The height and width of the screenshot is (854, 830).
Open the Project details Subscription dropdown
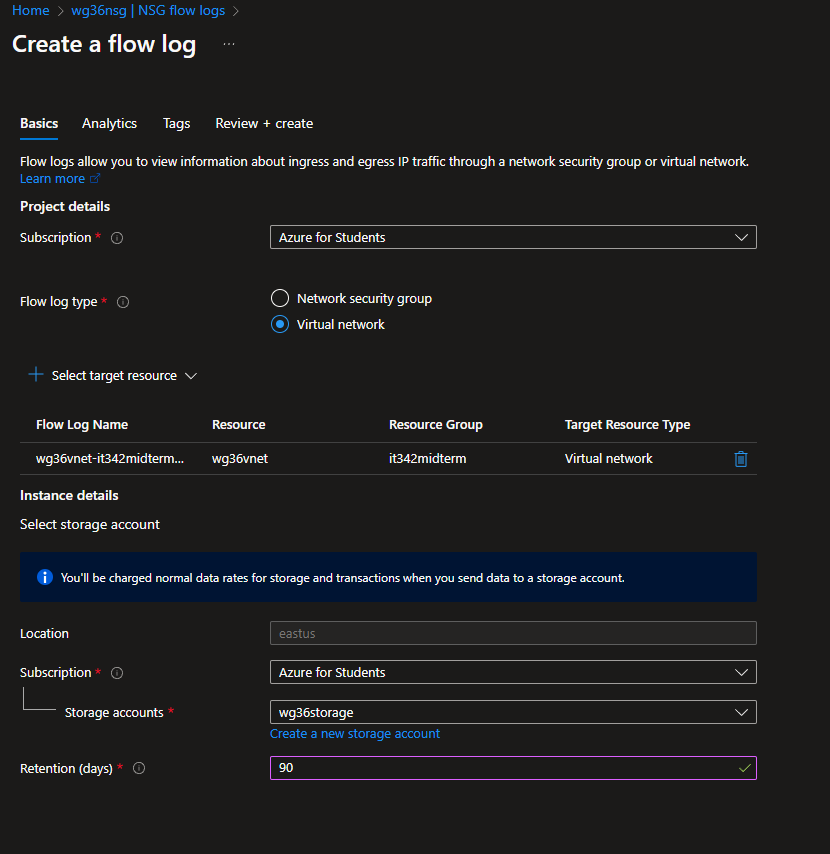pyautogui.click(x=512, y=237)
